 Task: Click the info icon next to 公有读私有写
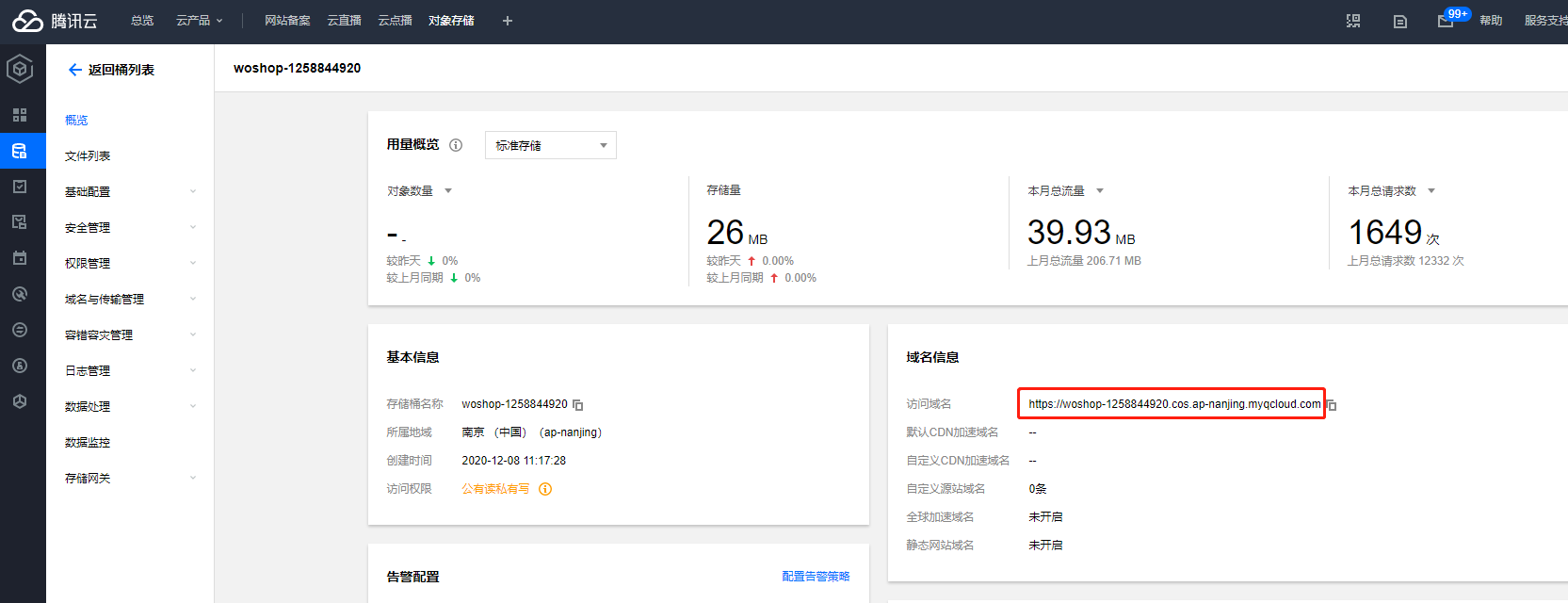(x=545, y=489)
